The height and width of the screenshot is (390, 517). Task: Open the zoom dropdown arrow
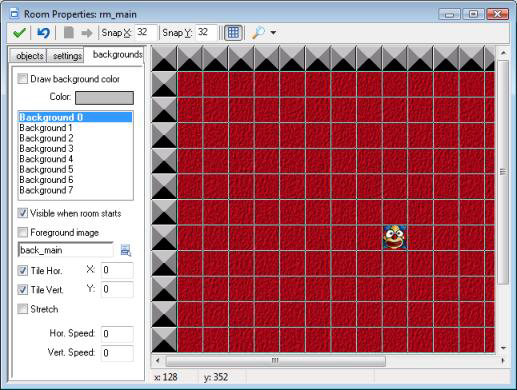click(273, 33)
